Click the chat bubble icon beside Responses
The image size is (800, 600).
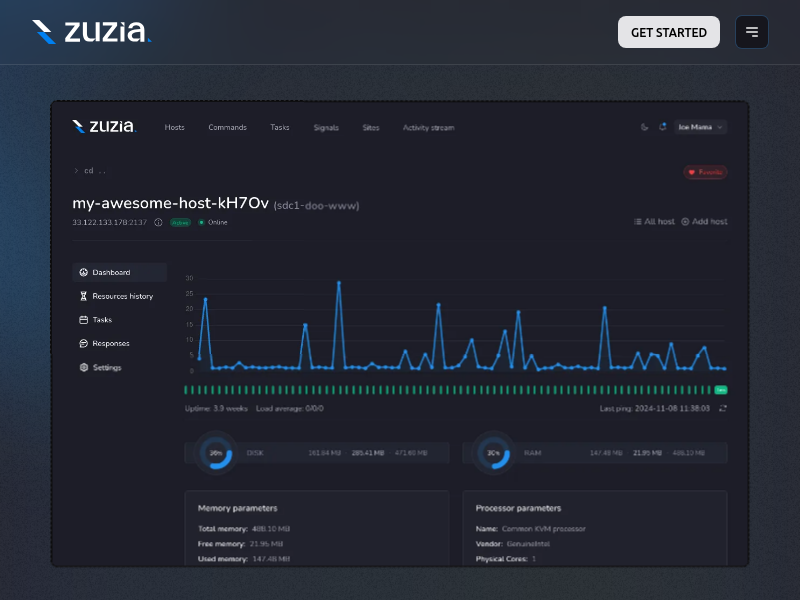coord(84,343)
